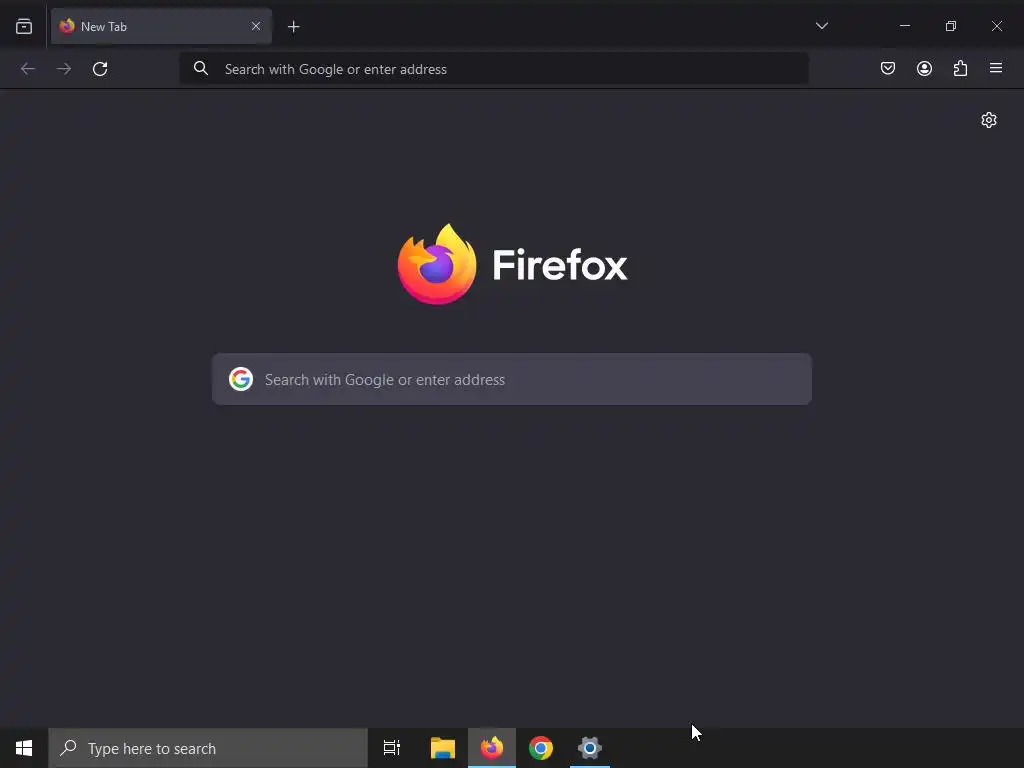
Task: Launch Google Chrome from taskbar
Action: point(541,748)
